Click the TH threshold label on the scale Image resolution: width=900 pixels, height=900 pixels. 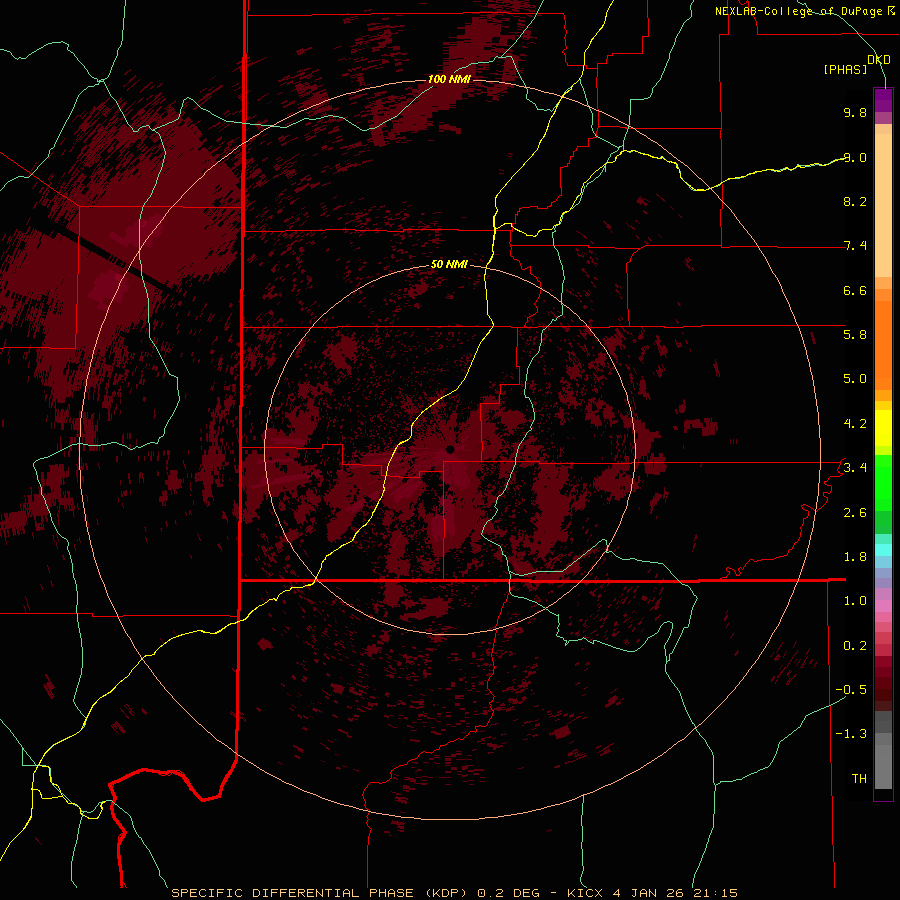click(x=859, y=779)
